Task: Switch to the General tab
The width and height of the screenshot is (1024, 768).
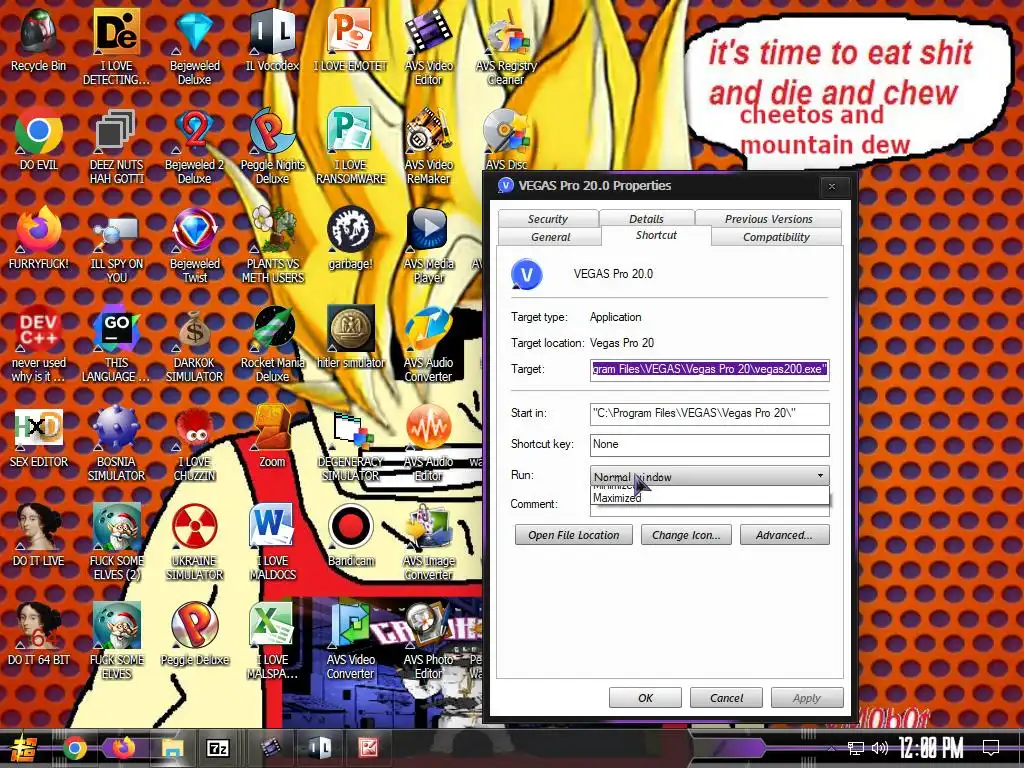Action: point(551,237)
